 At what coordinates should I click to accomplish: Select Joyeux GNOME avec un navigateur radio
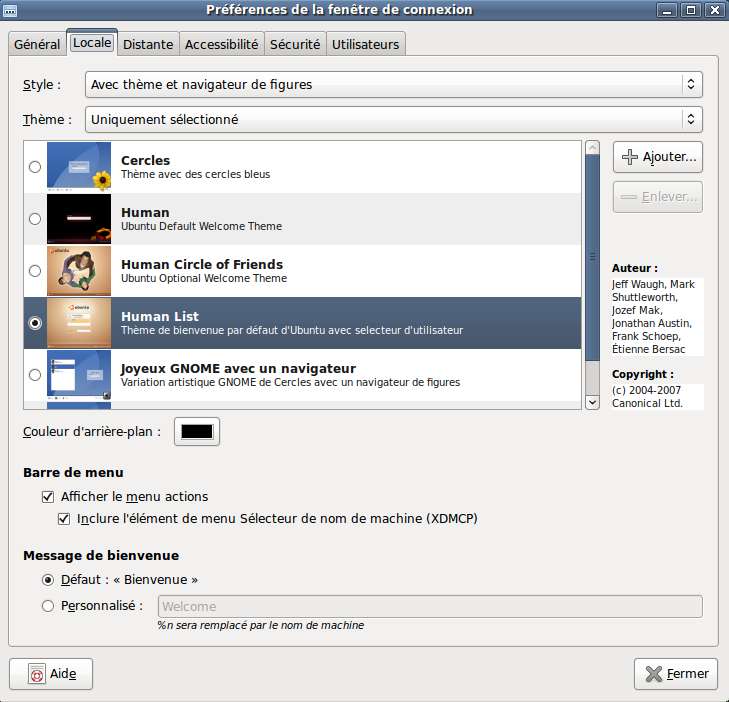pyautogui.click(x=35, y=375)
